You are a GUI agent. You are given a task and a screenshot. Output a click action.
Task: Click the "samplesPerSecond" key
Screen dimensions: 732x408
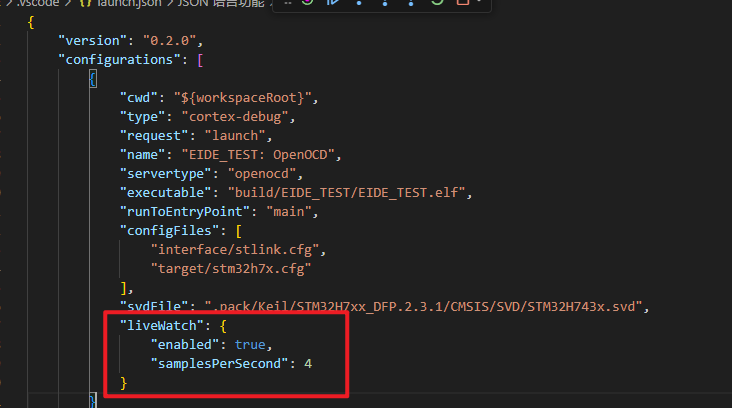(219, 364)
